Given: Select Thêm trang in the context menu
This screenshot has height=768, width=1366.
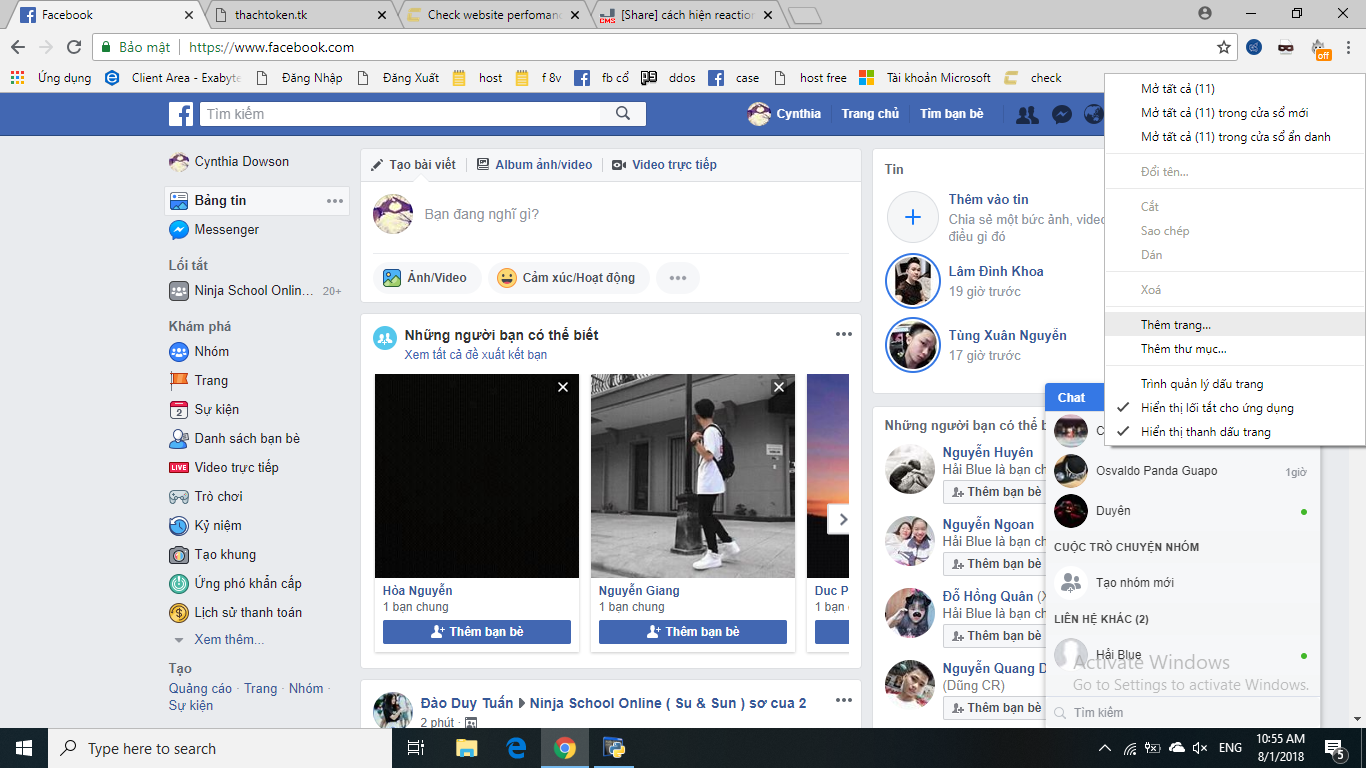Looking at the screenshot, I should click(x=1235, y=325).
